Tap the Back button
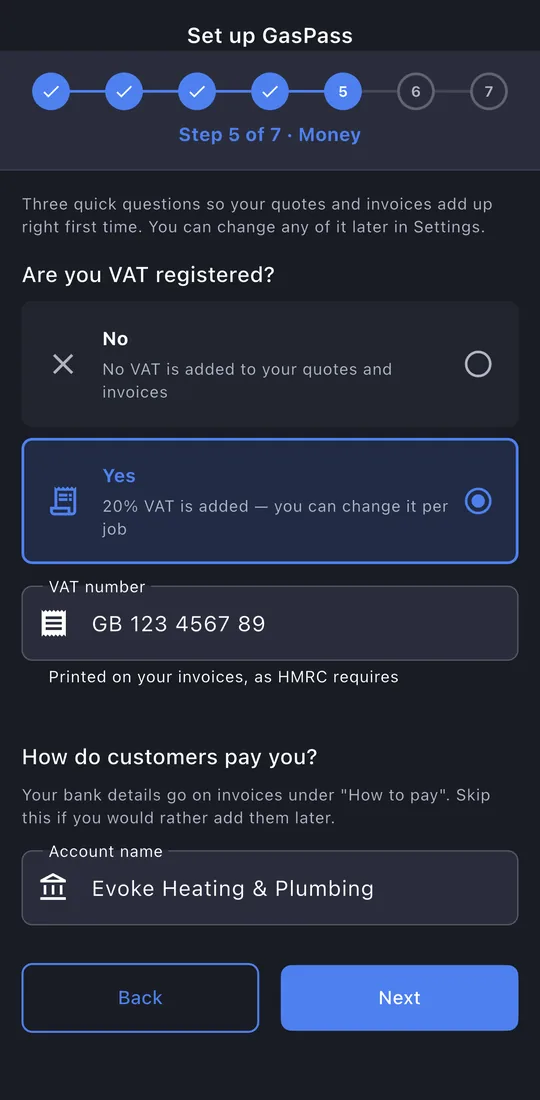The height and width of the screenshot is (1100, 540). (140, 998)
